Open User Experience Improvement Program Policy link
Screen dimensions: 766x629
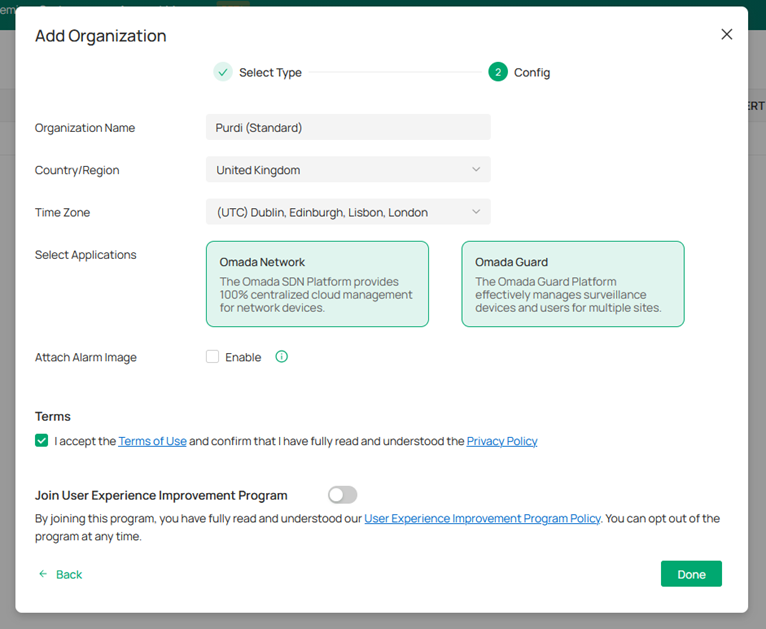pyautogui.click(x=482, y=519)
